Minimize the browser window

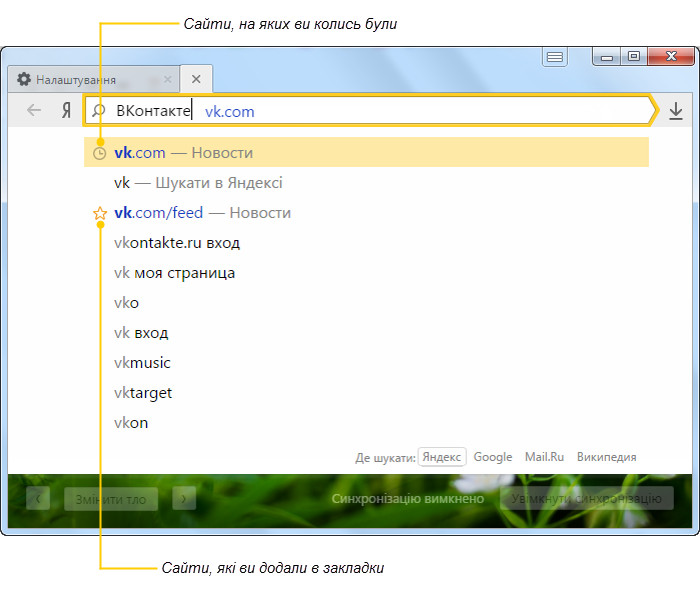(x=606, y=57)
